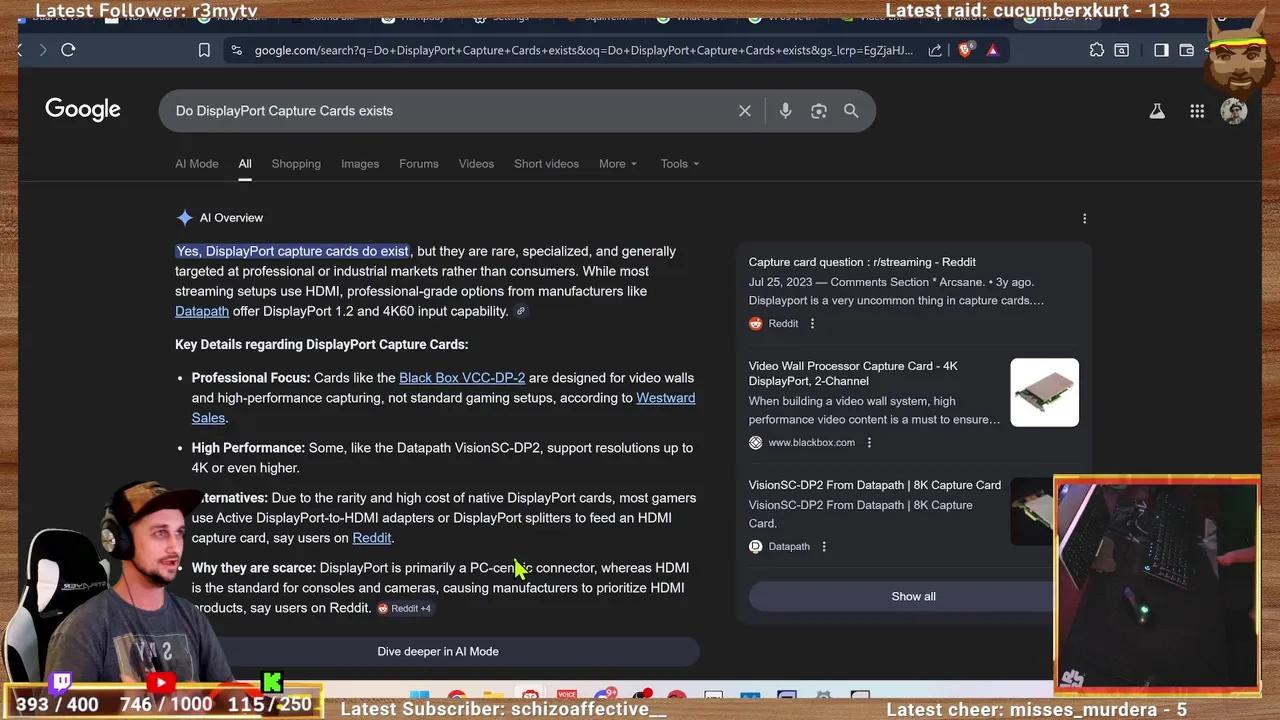
Task: Open 'Capture card question : r/streaming' result
Action: (x=862, y=262)
